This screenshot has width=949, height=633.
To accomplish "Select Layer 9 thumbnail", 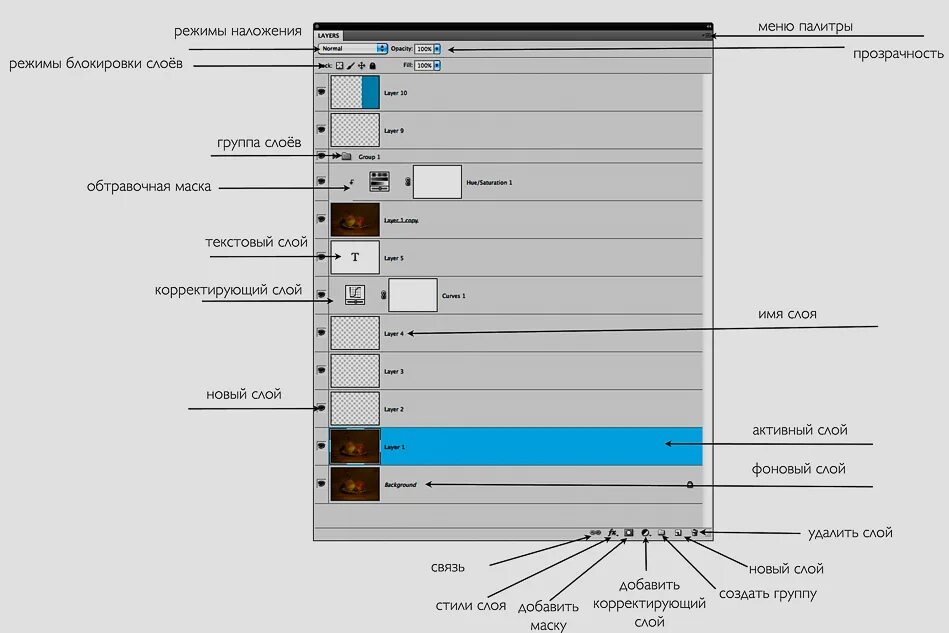I will pyautogui.click(x=355, y=130).
